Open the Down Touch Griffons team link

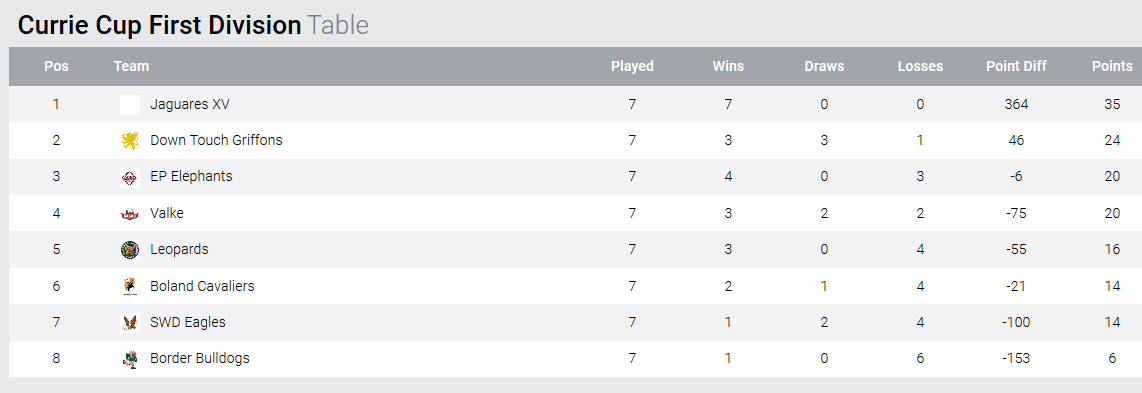point(216,140)
